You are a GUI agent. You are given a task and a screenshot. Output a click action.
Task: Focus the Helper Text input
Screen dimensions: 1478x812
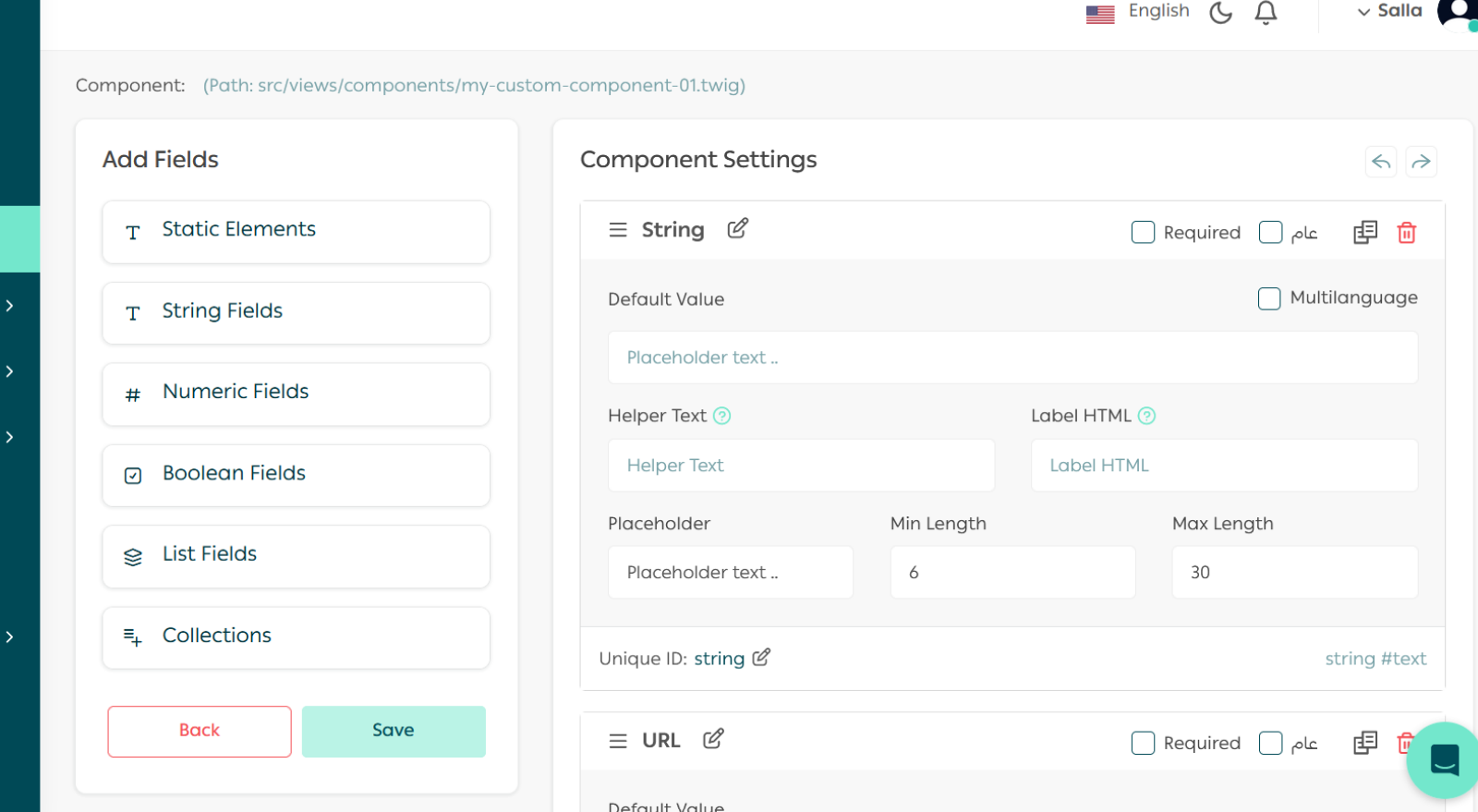point(801,466)
